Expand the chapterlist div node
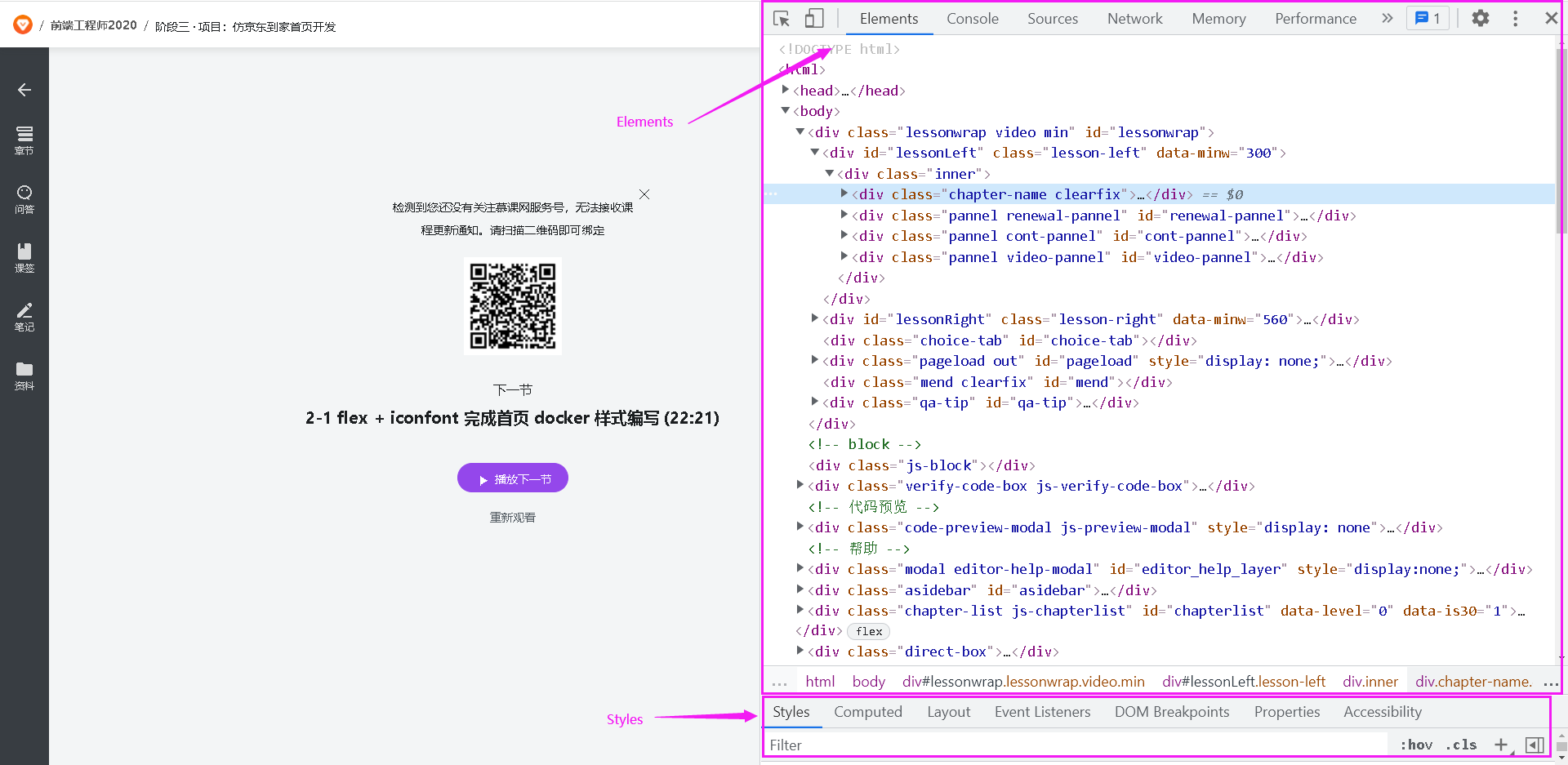Screen dimensions: 1568x765 tap(800, 609)
